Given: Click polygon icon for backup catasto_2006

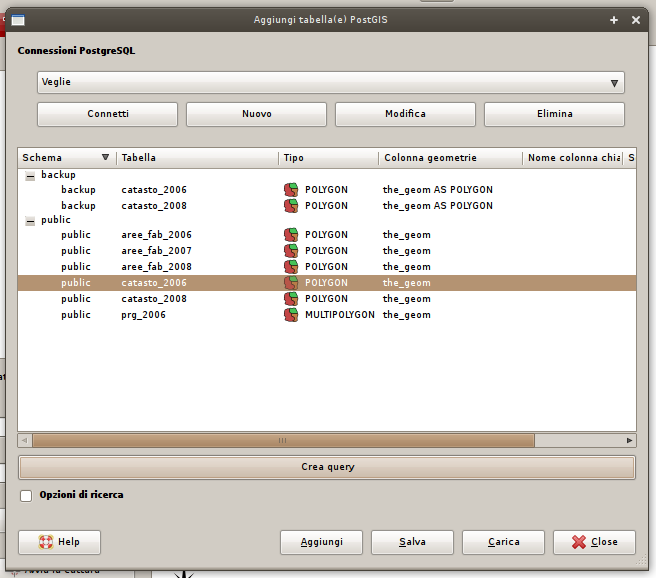Looking at the screenshot, I should (x=291, y=190).
